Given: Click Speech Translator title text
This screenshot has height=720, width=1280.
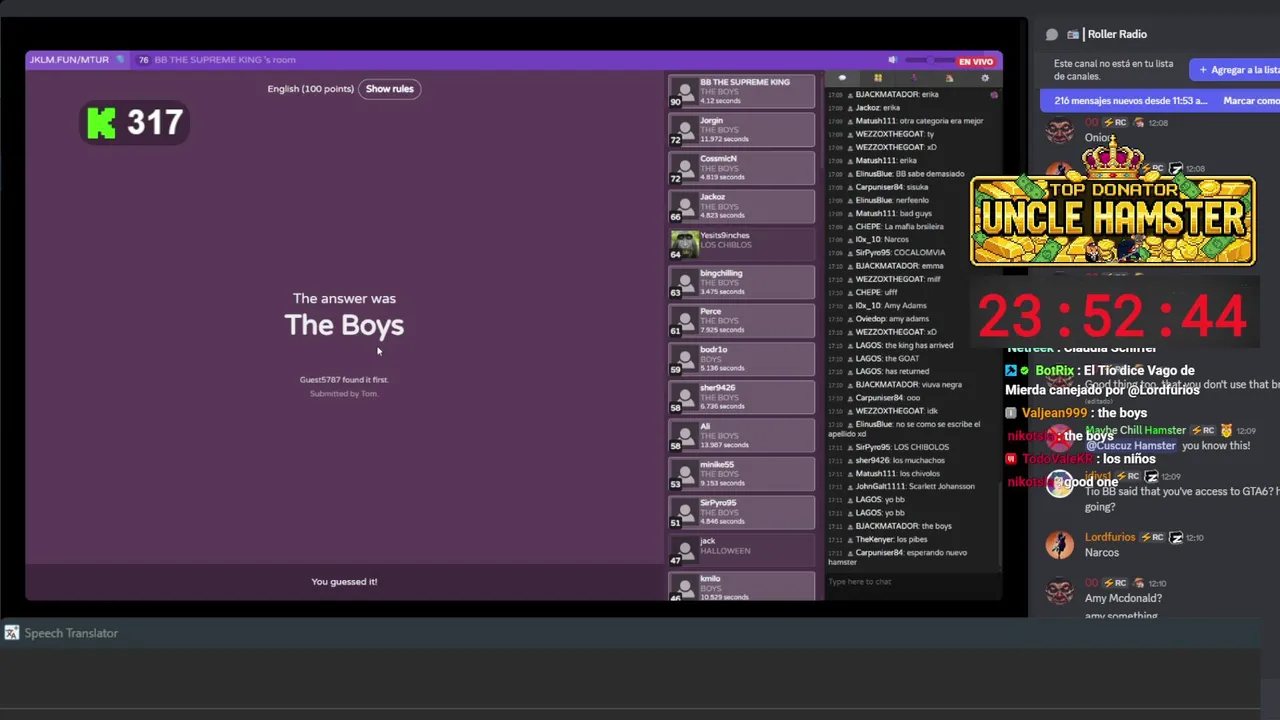Looking at the screenshot, I should (71, 633).
